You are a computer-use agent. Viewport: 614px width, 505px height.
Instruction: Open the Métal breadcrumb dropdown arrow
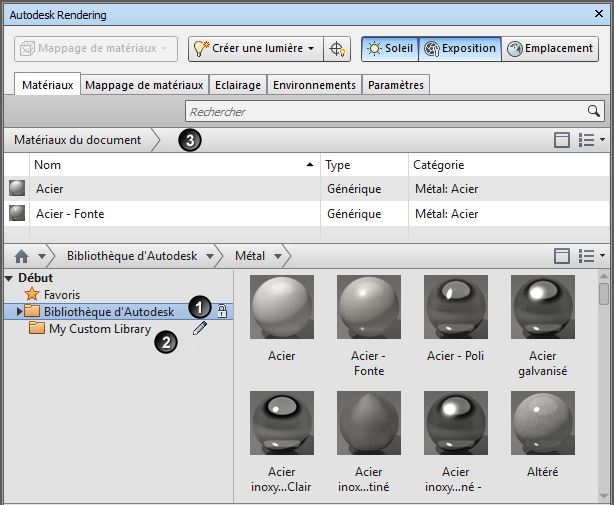(278, 256)
